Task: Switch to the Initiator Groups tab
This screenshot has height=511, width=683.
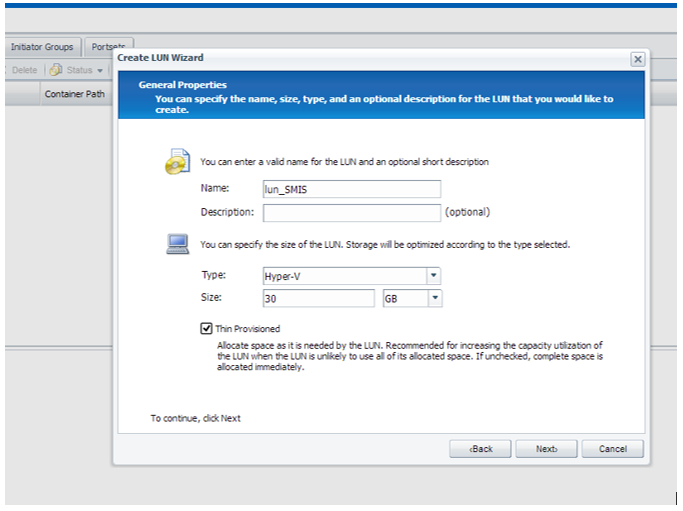Action: pos(42,47)
